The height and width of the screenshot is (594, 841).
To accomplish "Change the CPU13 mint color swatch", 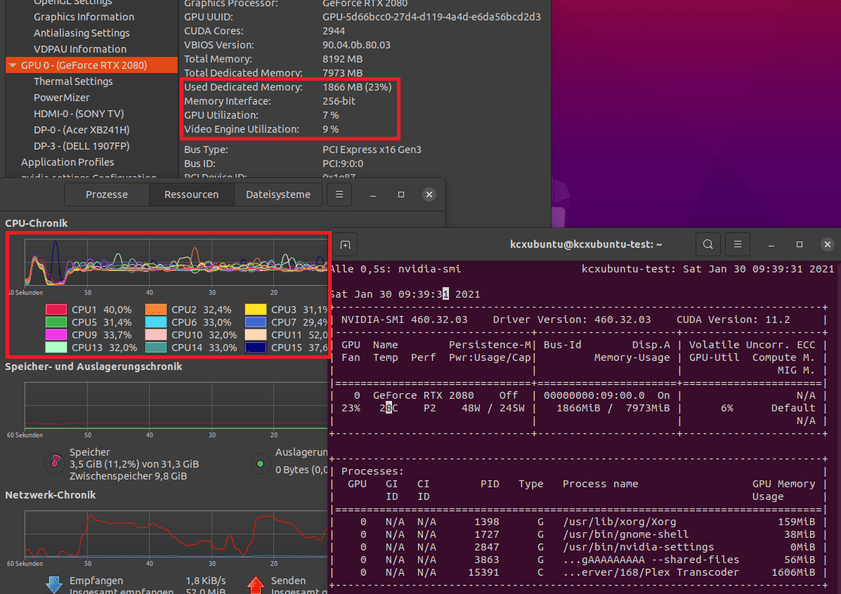I will [x=56, y=347].
